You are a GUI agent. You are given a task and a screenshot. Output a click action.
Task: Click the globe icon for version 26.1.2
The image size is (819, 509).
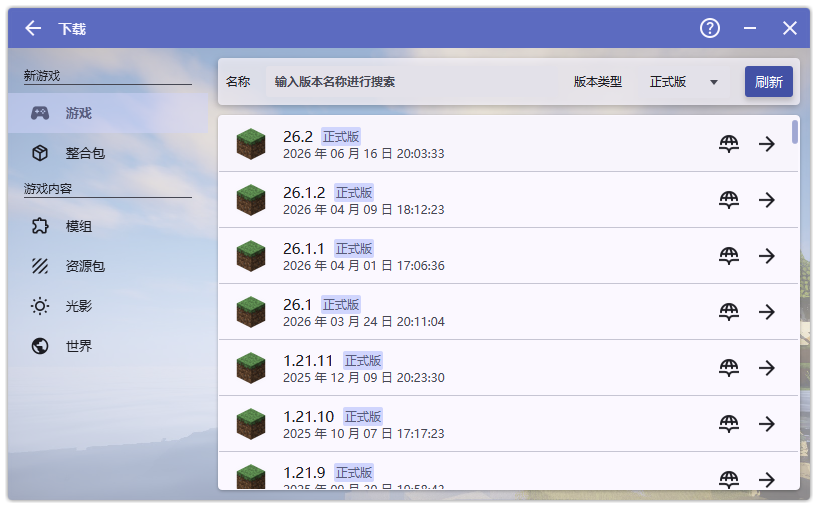(x=729, y=200)
